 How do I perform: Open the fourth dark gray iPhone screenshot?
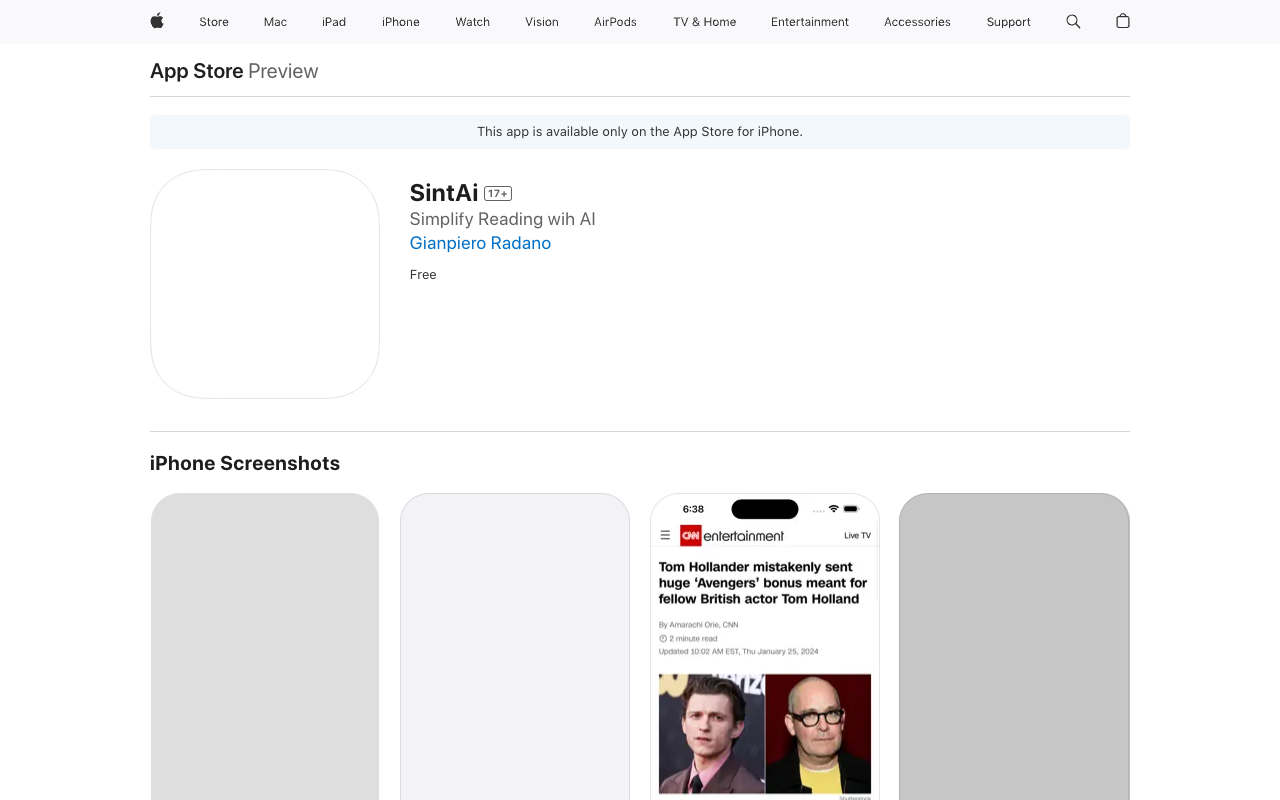point(1014,646)
